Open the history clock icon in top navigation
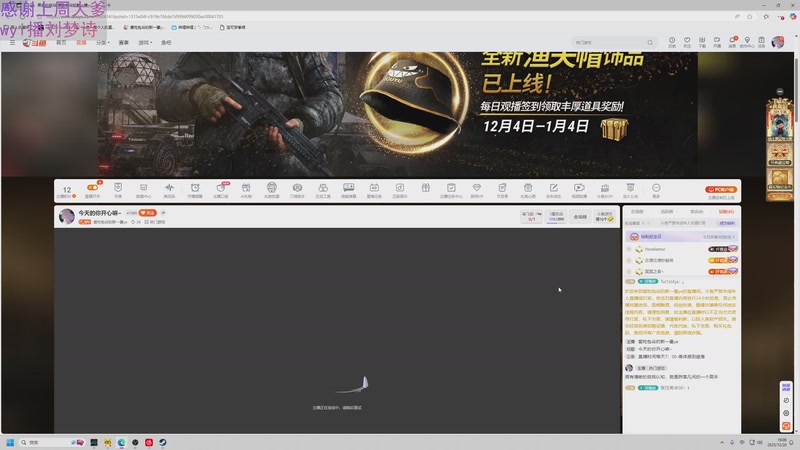 coord(672,40)
